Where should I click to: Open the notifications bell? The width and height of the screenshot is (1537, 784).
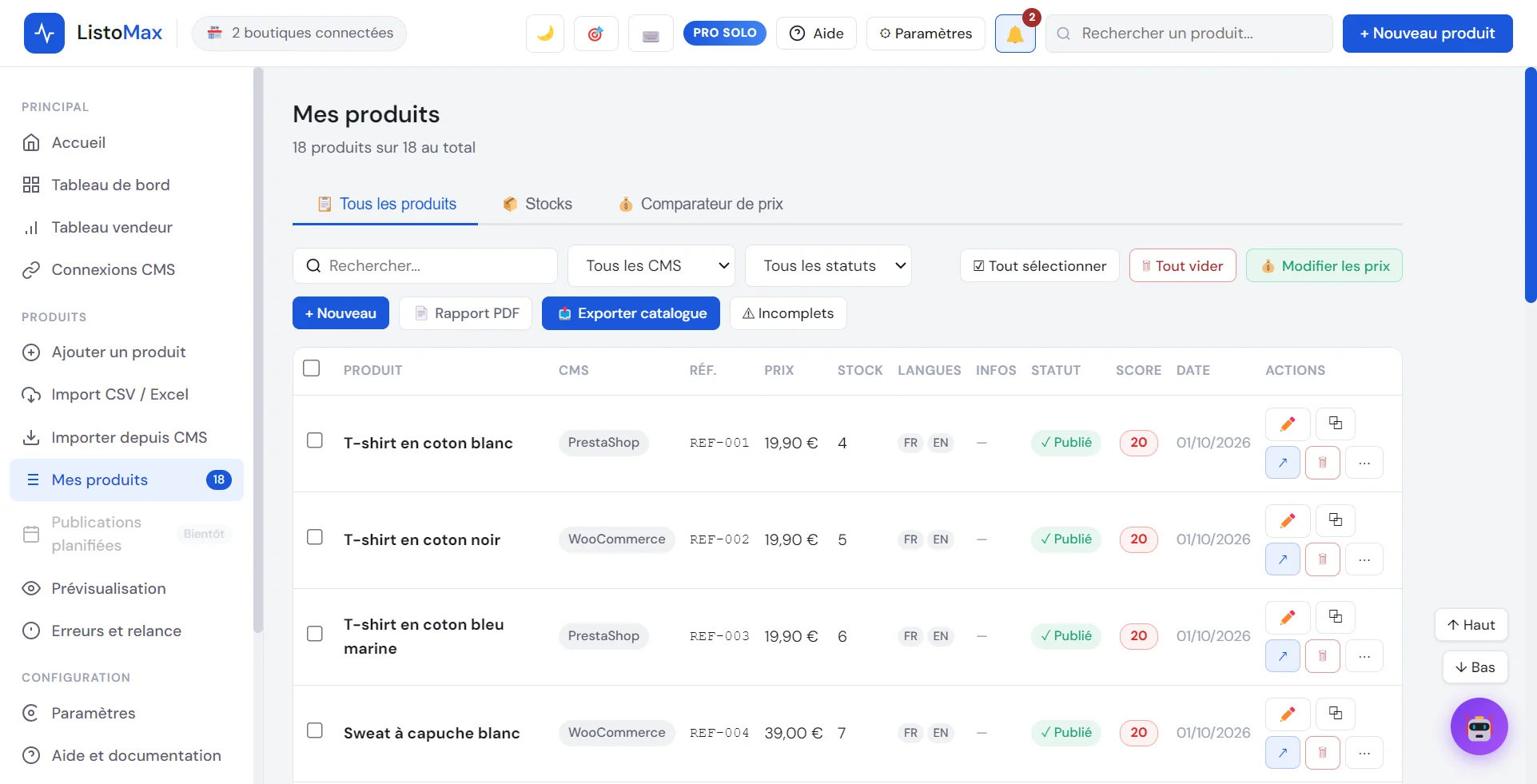click(x=1015, y=34)
